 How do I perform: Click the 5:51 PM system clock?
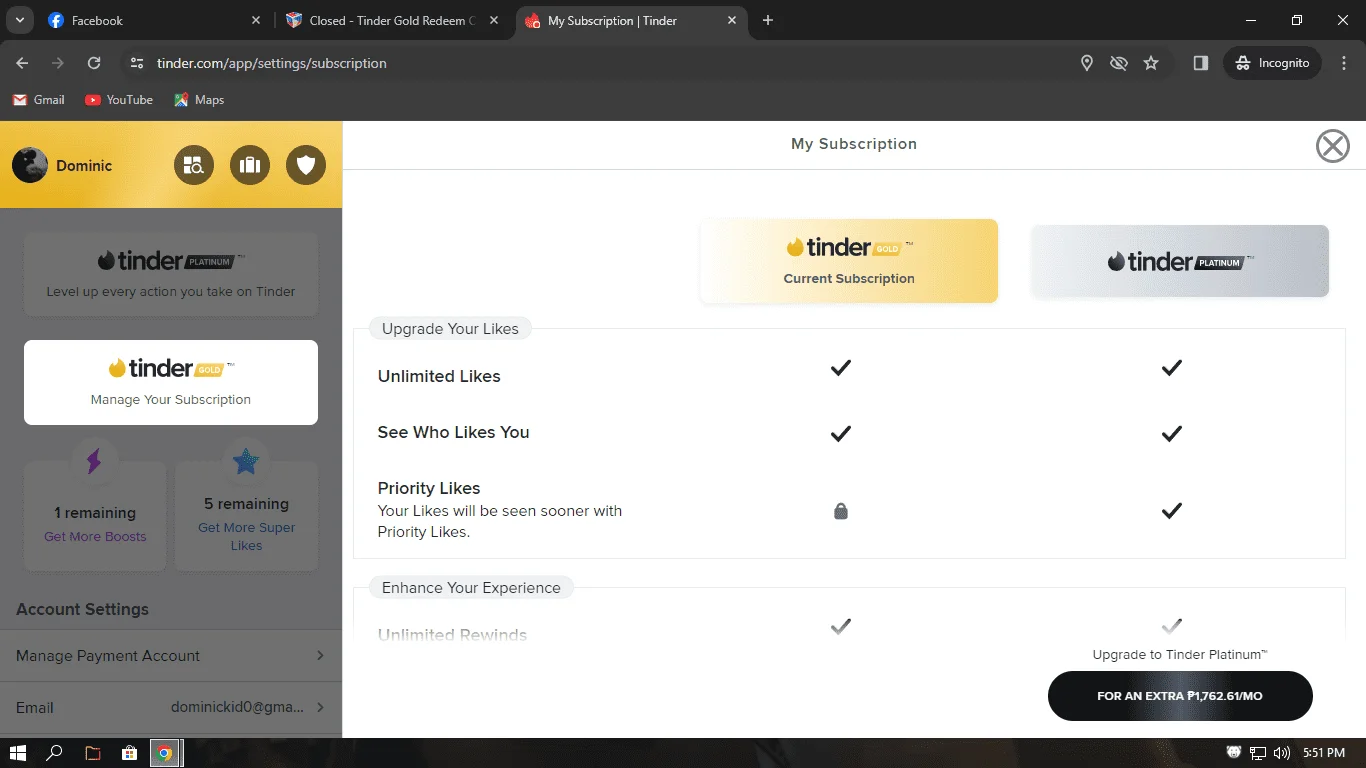pos(1324,753)
